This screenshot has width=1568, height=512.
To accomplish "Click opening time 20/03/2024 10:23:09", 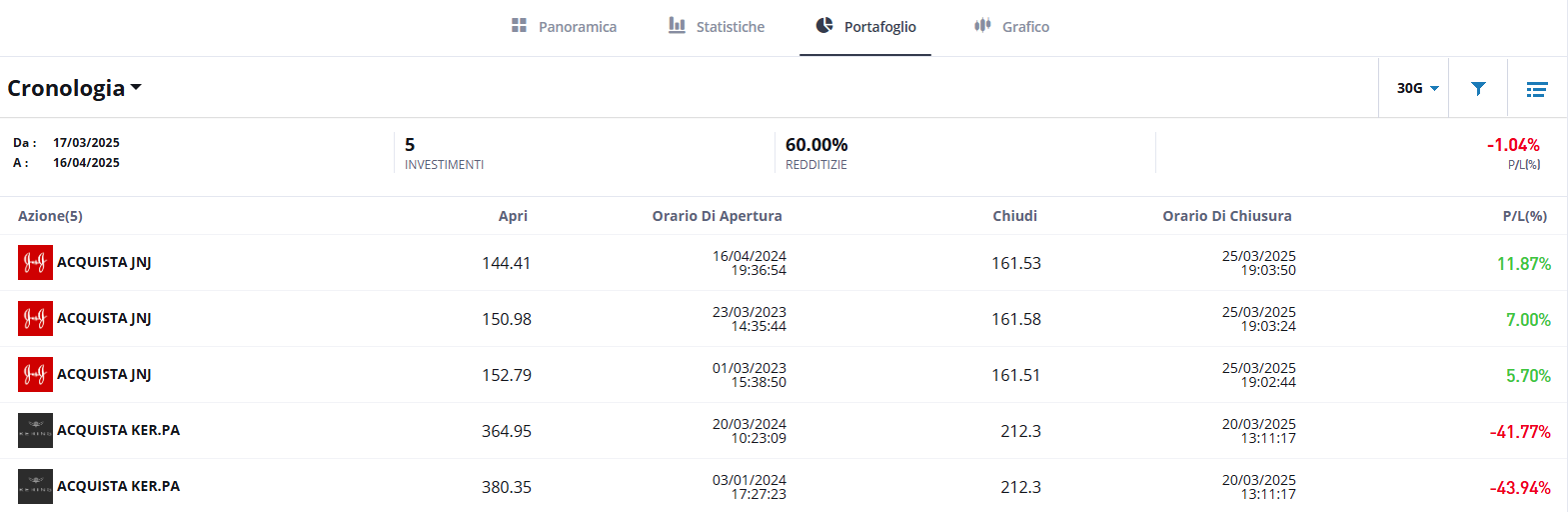I will 750,431.
